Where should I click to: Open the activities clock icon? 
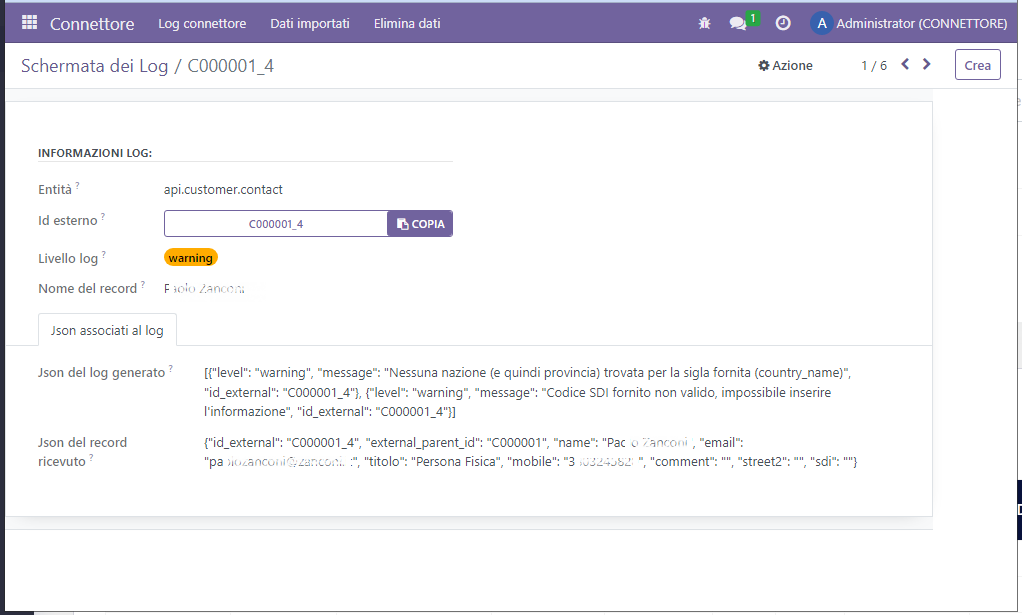[x=783, y=23]
